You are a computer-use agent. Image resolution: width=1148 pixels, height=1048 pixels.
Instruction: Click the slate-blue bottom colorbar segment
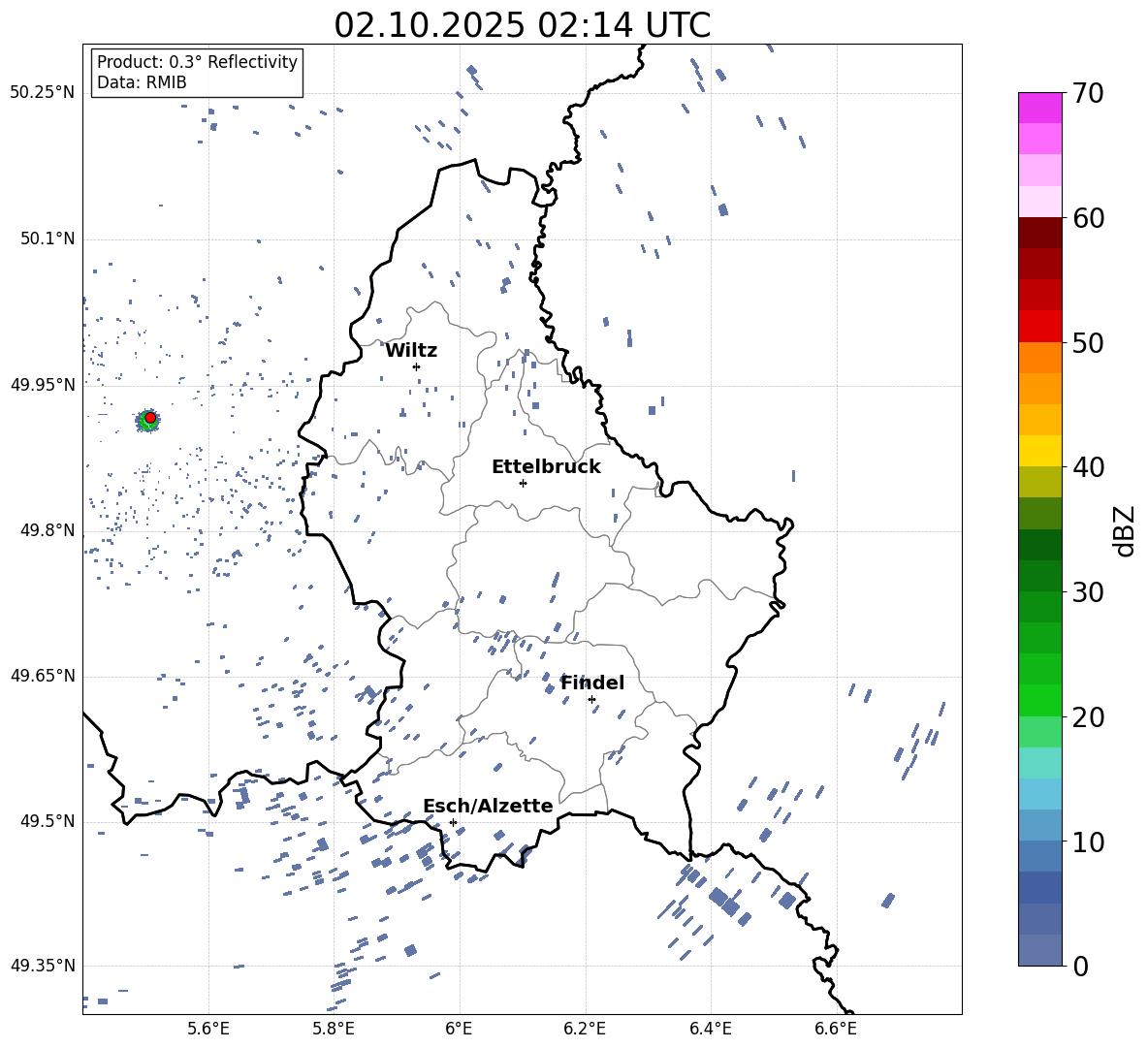(x=1040, y=950)
